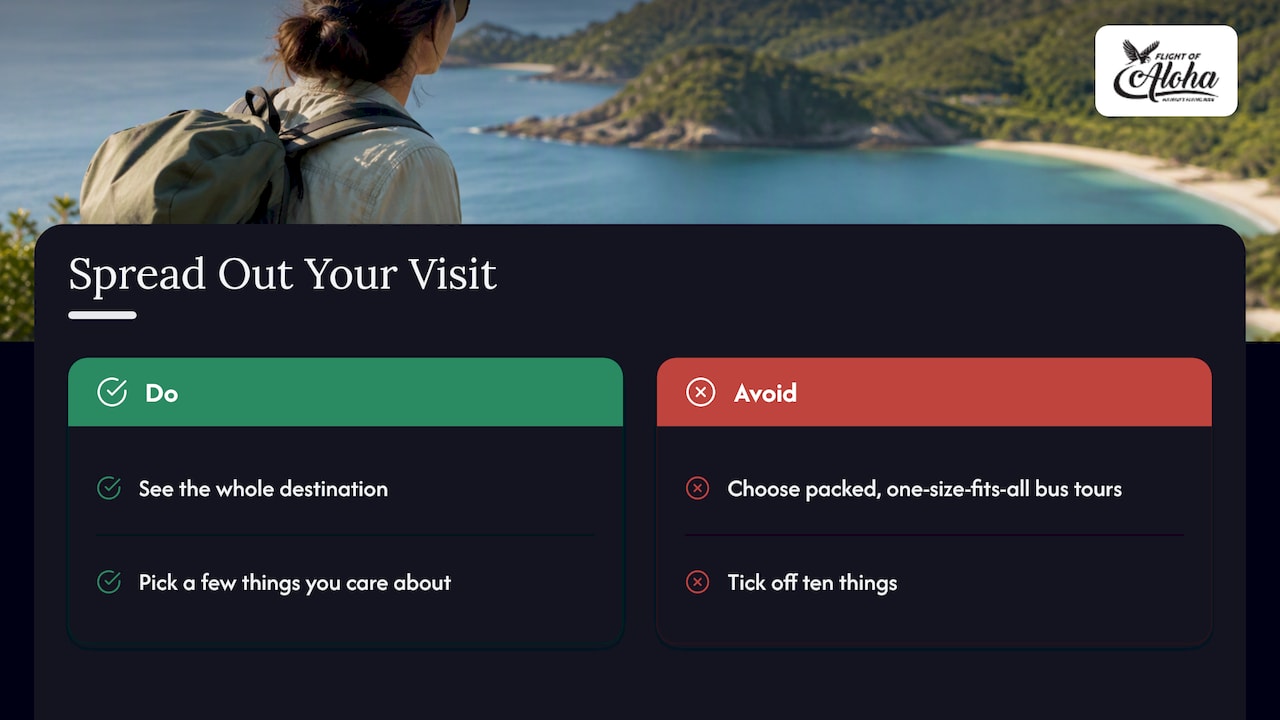
Task: Click the X circle icon in Avoid header
Action: [x=701, y=393]
